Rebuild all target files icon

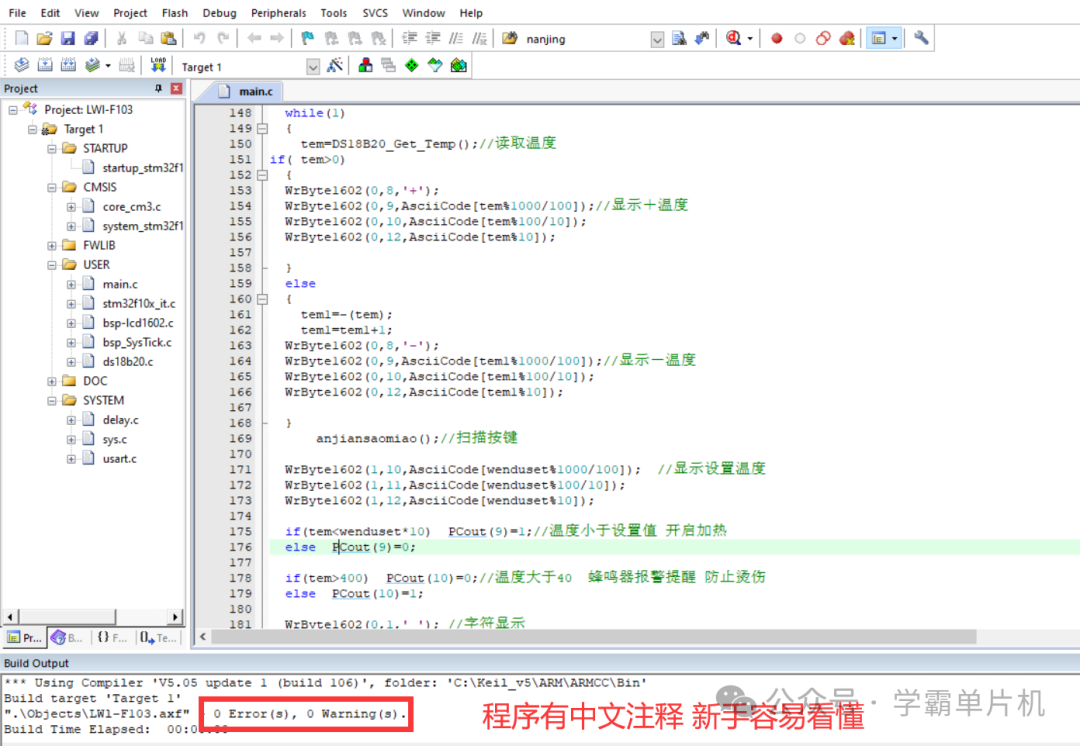(68, 65)
